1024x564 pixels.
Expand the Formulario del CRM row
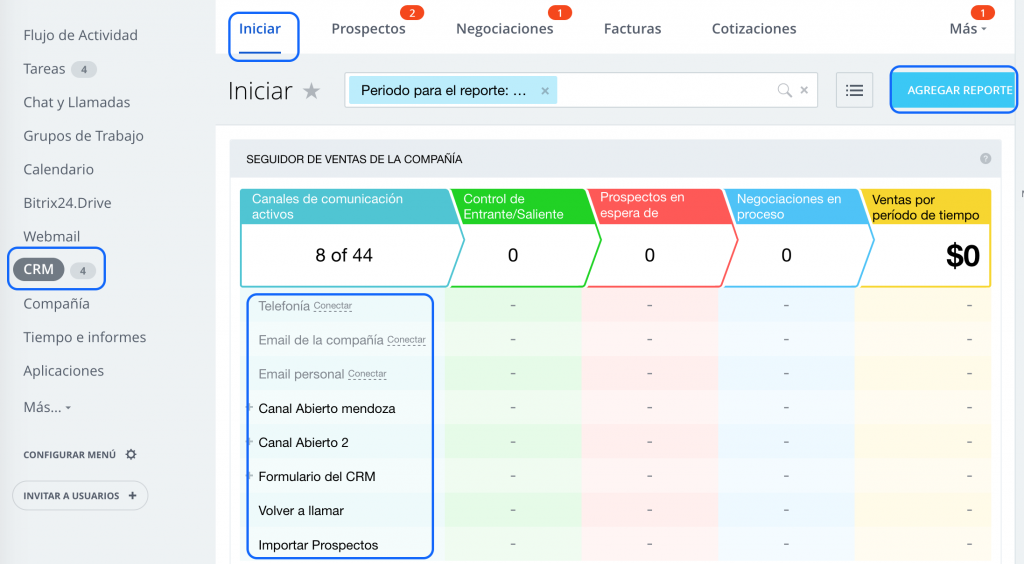click(248, 475)
